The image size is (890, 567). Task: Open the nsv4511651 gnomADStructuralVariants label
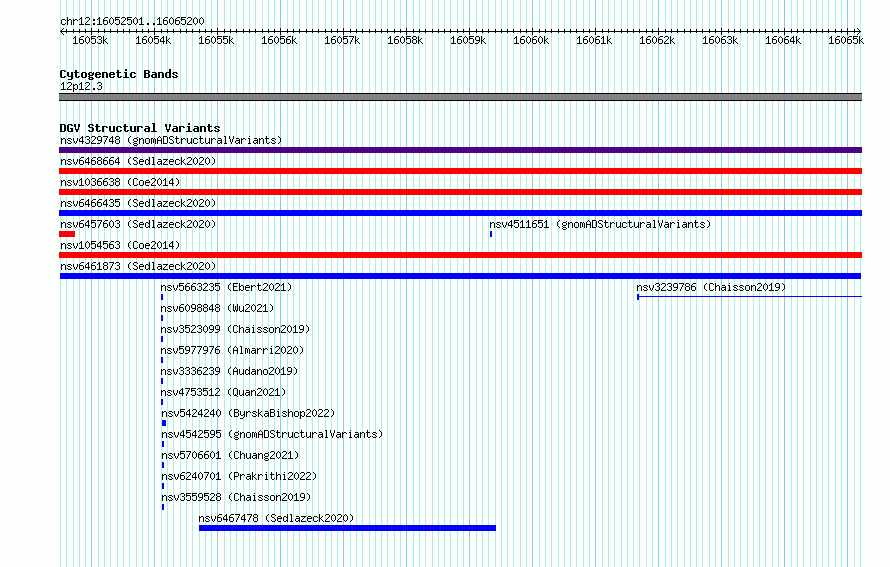600,224
